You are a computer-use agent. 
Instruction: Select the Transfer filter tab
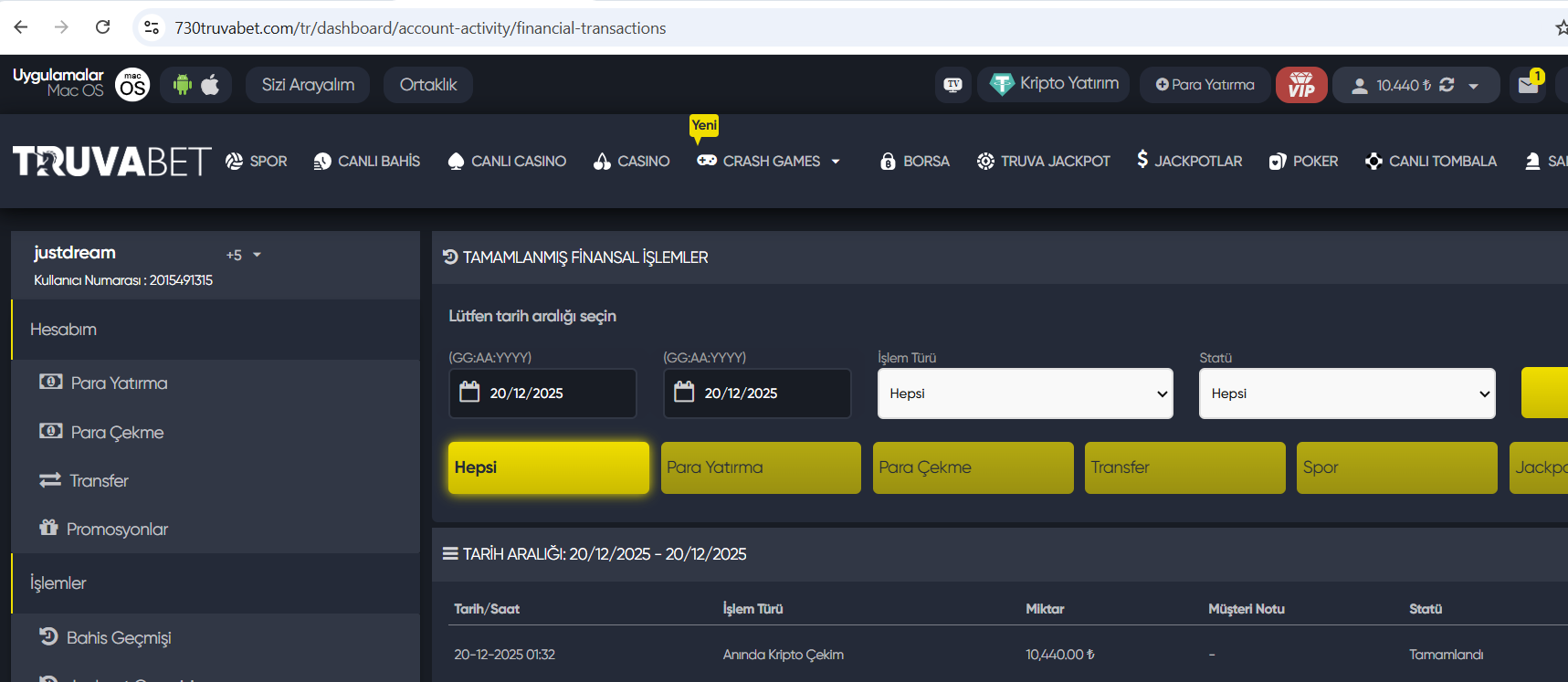pos(1185,467)
